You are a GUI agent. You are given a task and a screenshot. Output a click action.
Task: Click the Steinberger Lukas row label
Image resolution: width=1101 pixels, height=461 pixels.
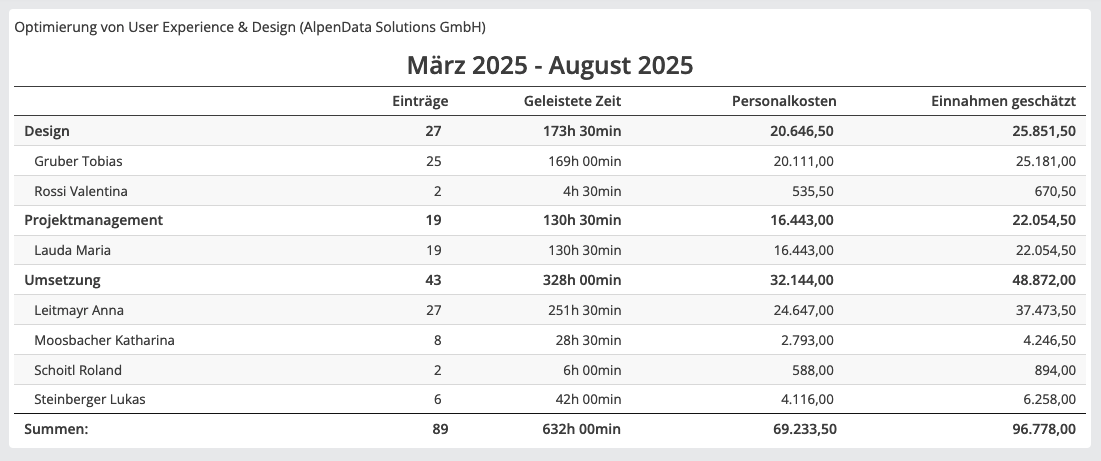[90, 400]
